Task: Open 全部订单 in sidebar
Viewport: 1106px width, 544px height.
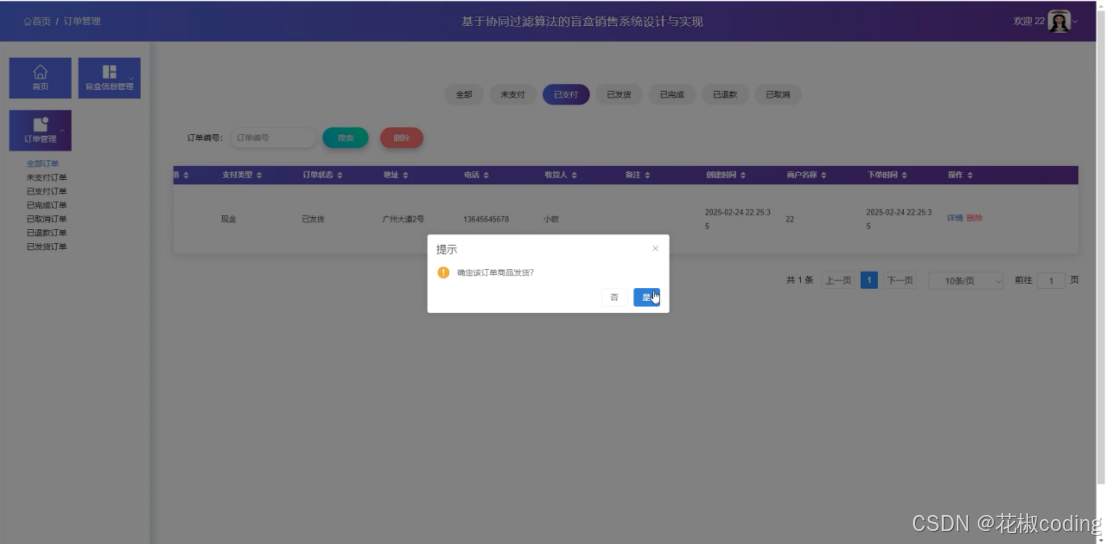Action: 43,164
